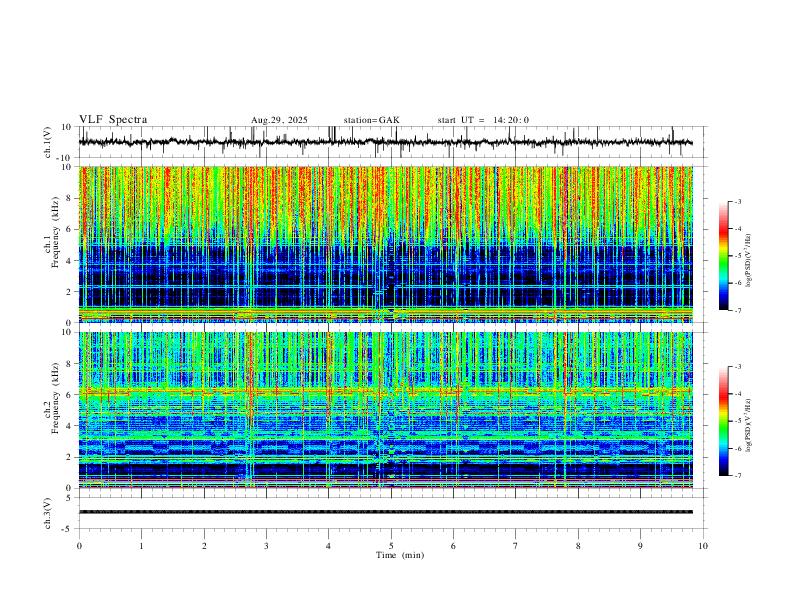792x612 pixels.
Task: Click the "Time (min)" axis label
Action: (400, 555)
